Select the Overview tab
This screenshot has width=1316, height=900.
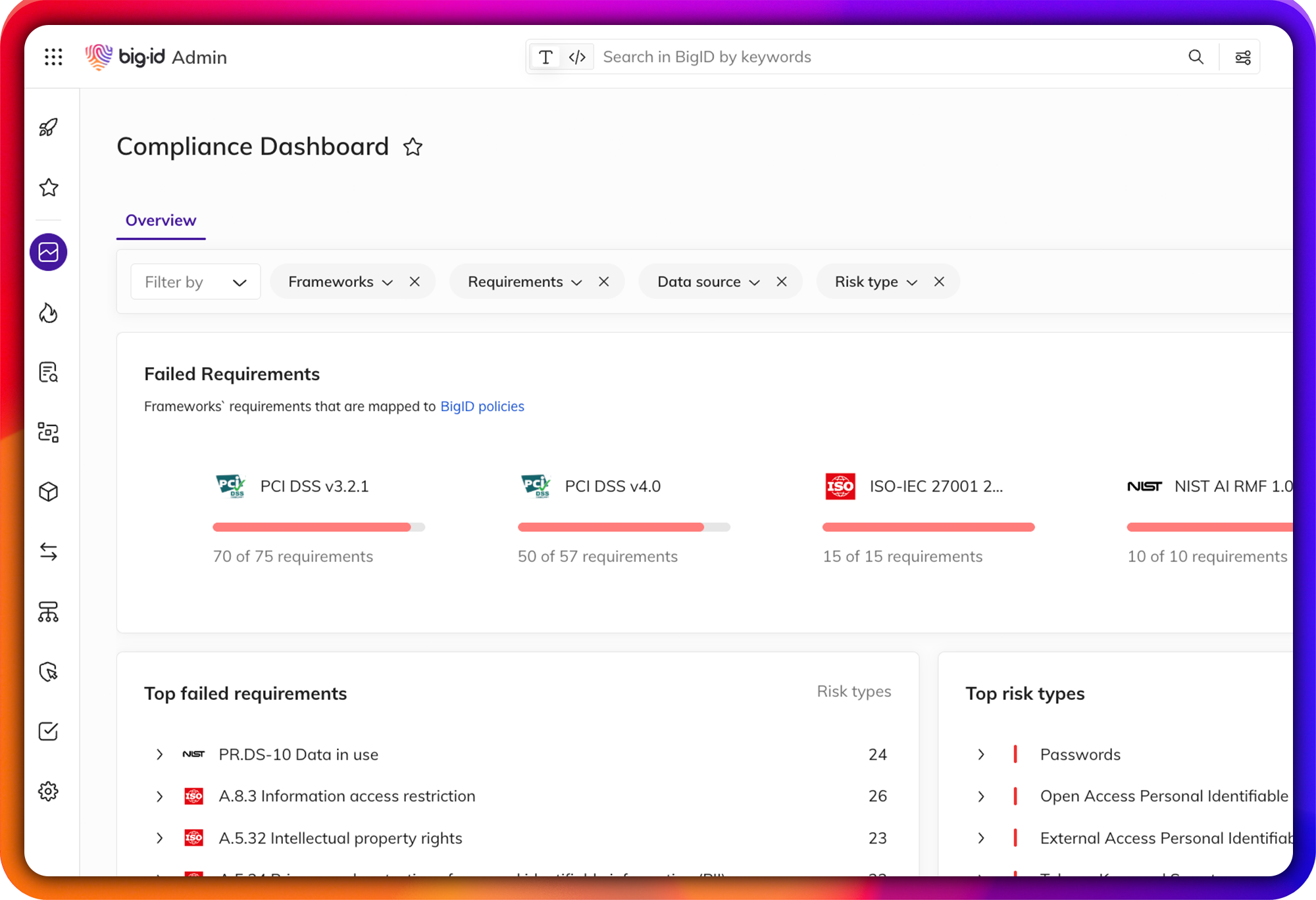tap(161, 220)
